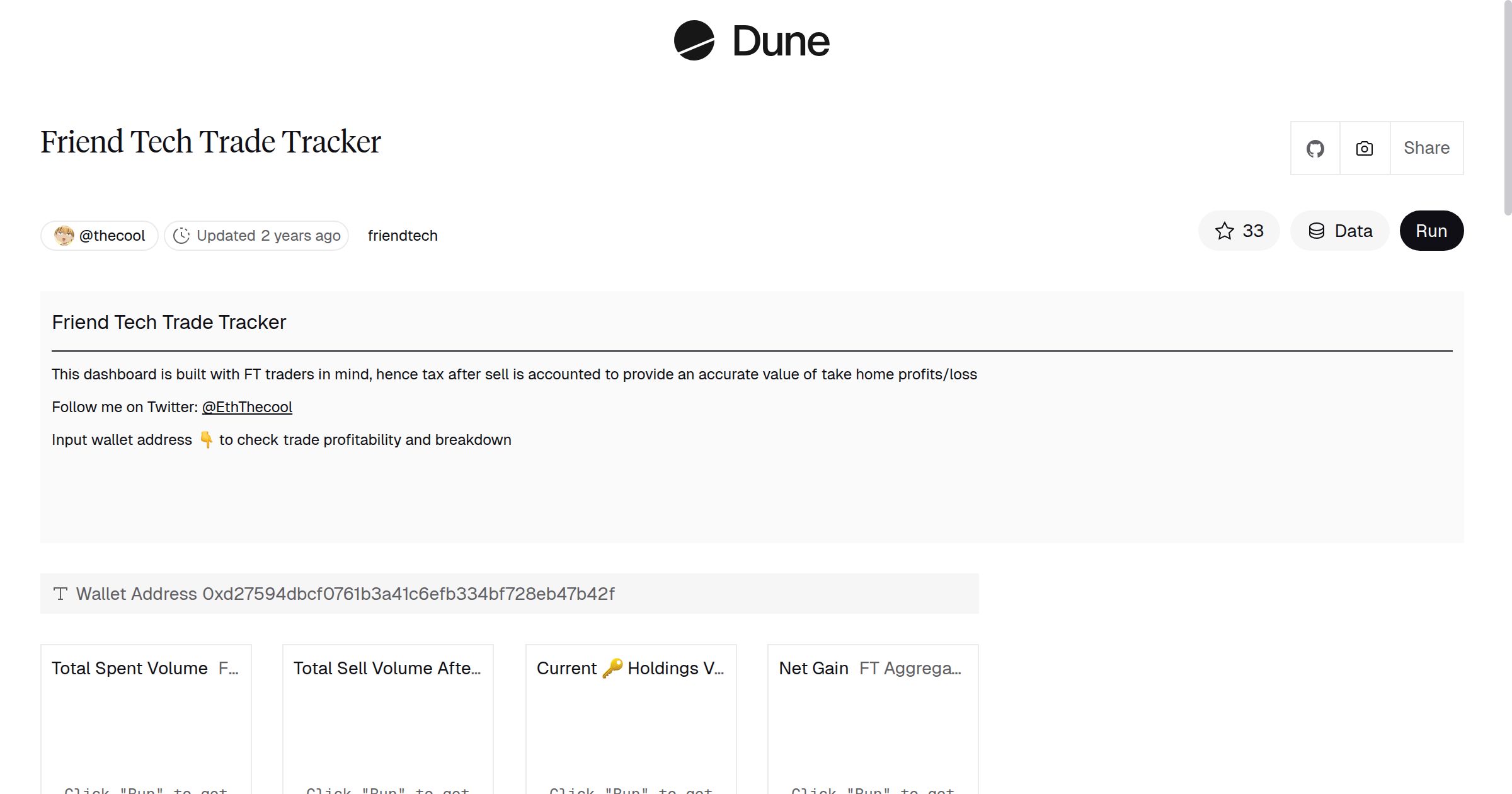Open the Total Spent Volume widget title
This screenshot has width=1512, height=794.
(130, 668)
